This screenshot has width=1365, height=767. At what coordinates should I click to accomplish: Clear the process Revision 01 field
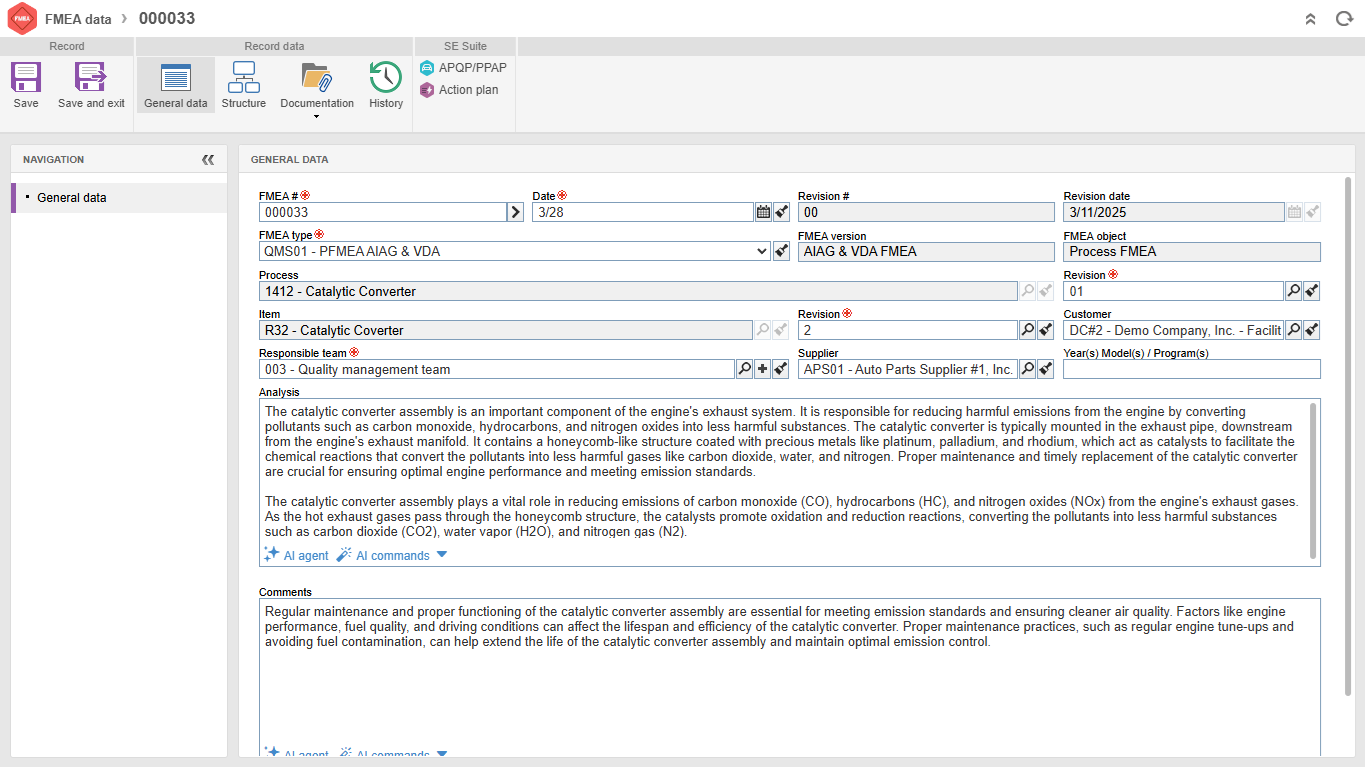click(1312, 291)
